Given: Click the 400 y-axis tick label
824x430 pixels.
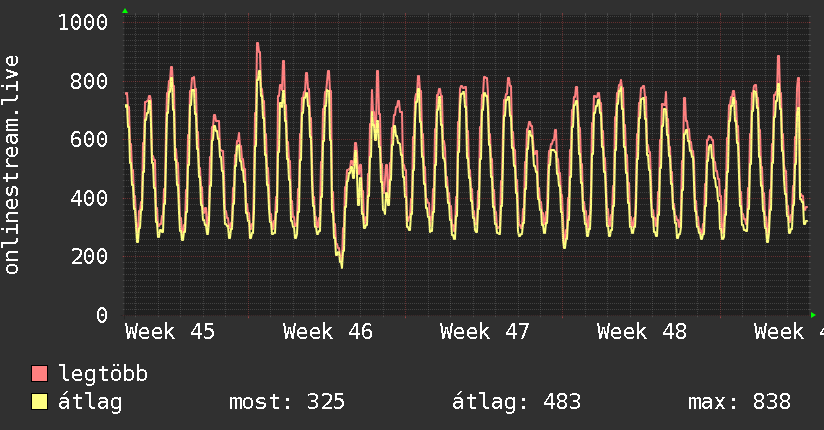Looking at the screenshot, I should click(89, 198).
